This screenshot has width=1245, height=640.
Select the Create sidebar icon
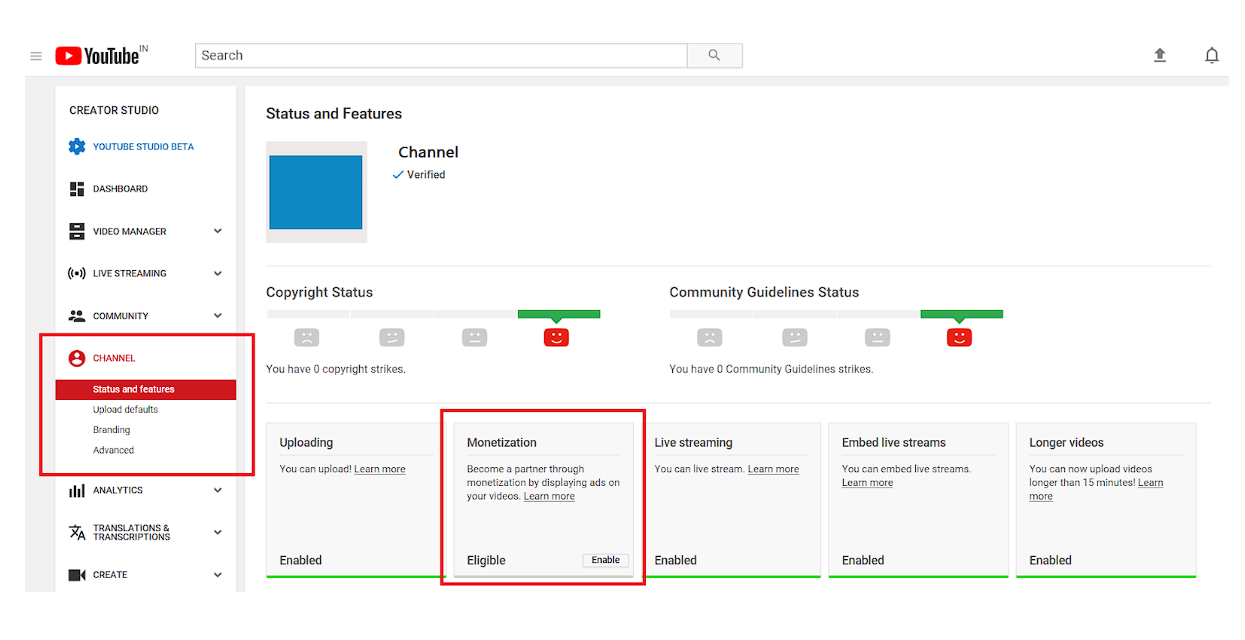[x=78, y=574]
